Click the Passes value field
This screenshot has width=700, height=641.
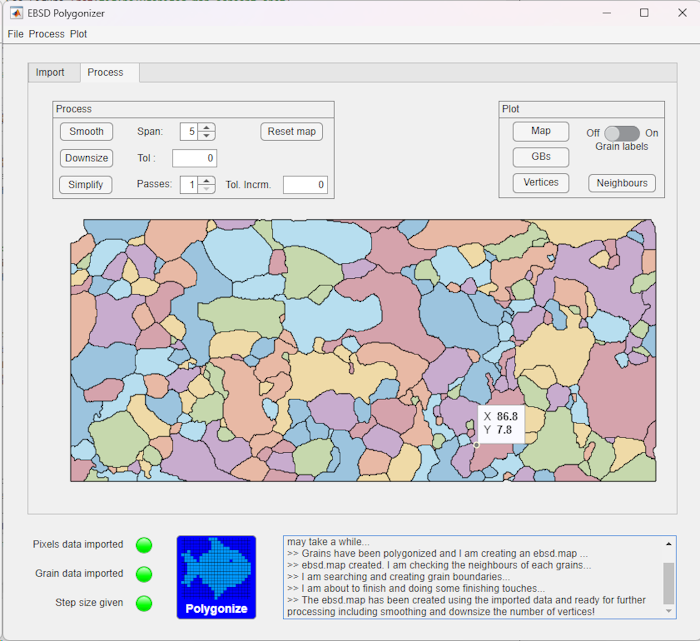189,185
